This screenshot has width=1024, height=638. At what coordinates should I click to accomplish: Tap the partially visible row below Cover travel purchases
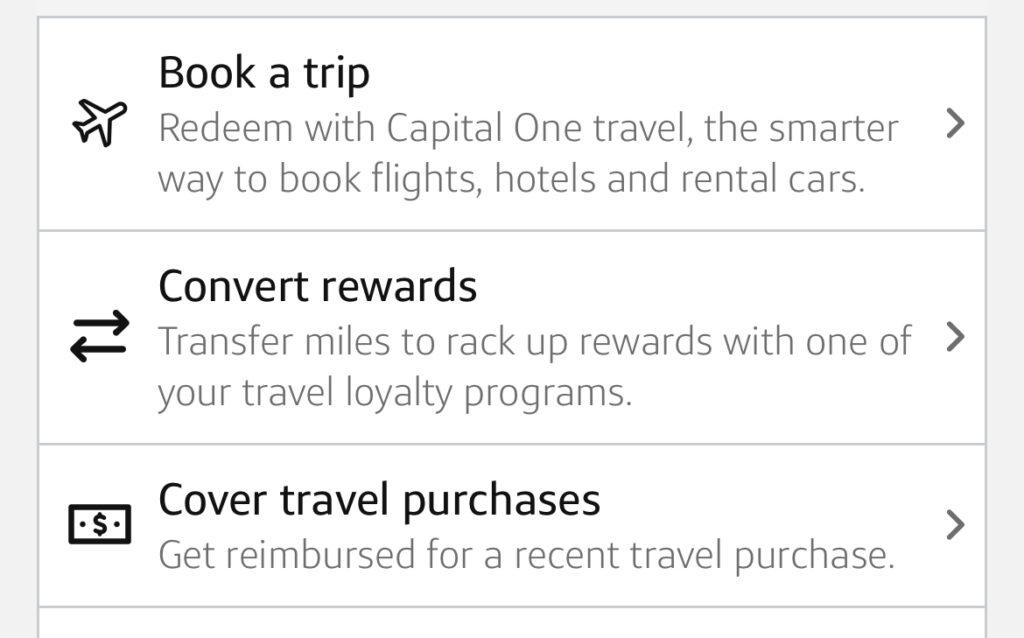click(x=511, y=622)
